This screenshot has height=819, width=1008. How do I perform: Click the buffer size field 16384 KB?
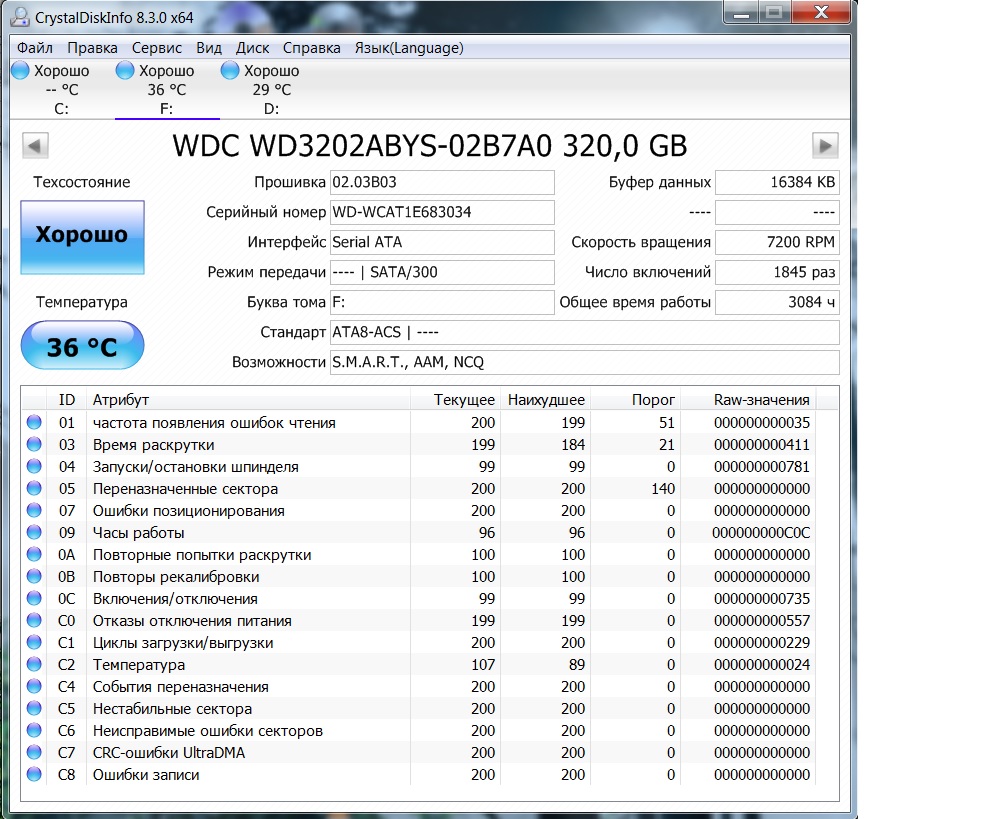tap(777, 182)
